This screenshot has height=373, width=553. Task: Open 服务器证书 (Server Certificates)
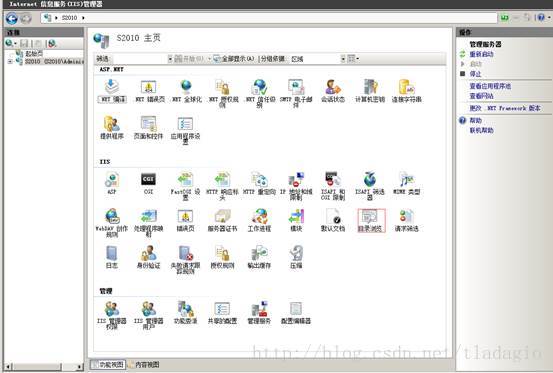click(222, 220)
